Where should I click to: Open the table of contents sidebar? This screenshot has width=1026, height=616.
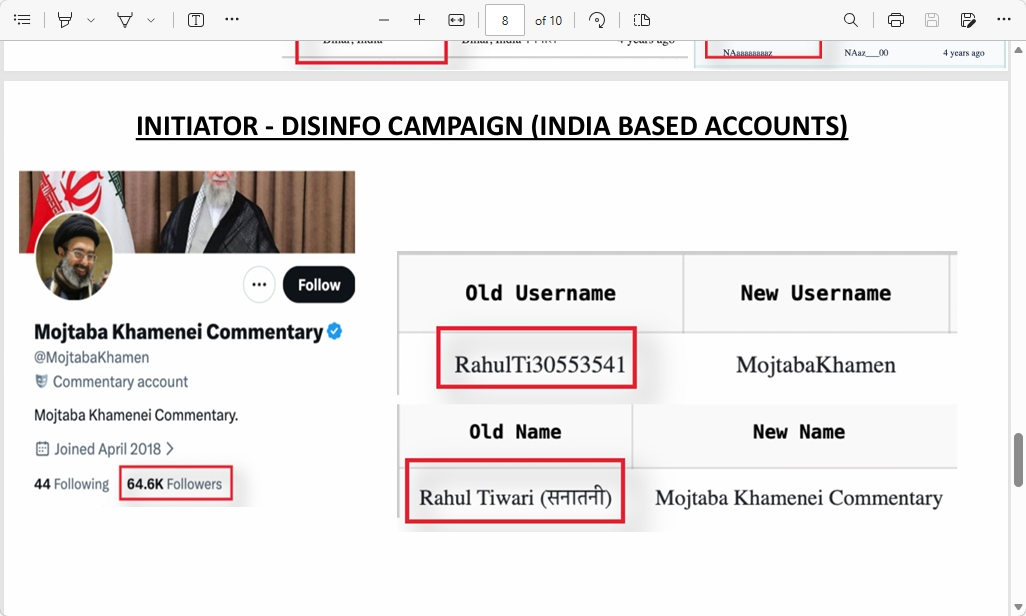point(22,20)
